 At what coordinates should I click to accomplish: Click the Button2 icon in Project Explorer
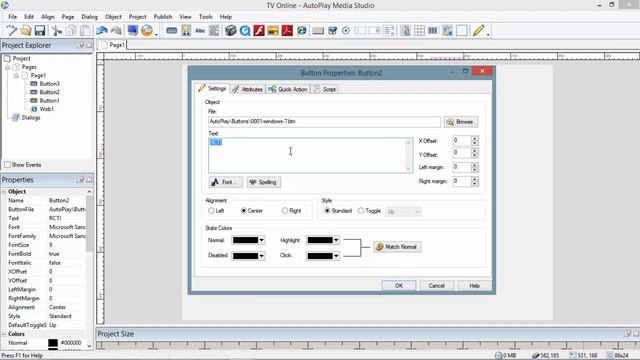pos(33,92)
